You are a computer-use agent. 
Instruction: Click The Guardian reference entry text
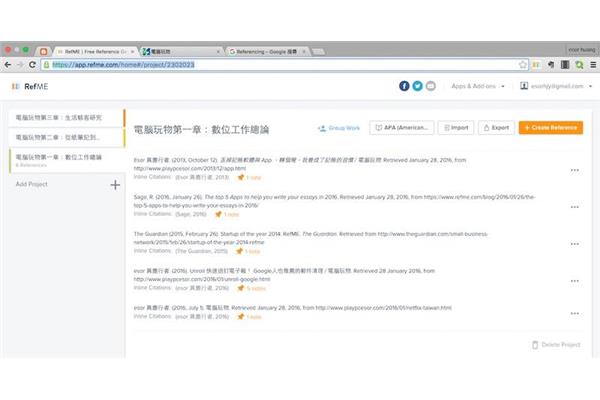coord(311,238)
